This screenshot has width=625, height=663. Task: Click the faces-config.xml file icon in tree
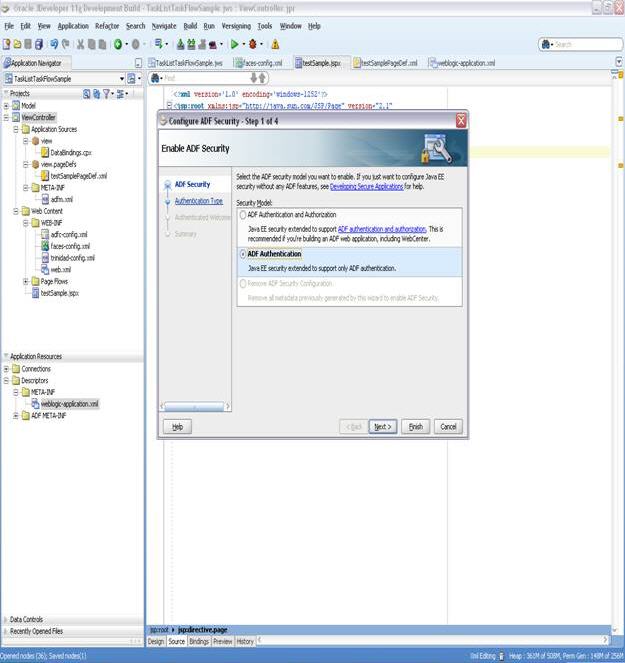[x=45, y=246]
